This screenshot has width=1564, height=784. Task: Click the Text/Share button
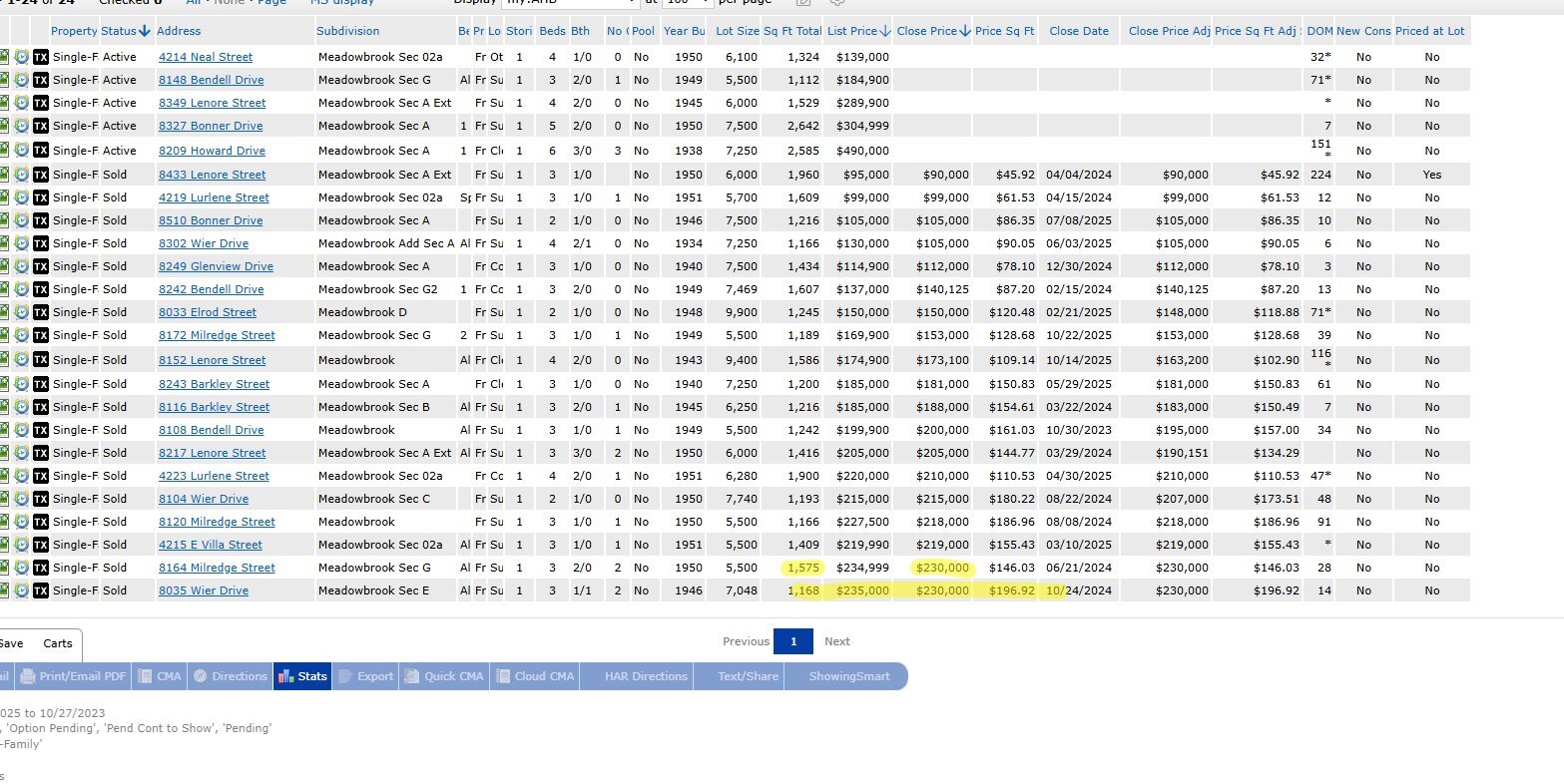[x=748, y=676]
